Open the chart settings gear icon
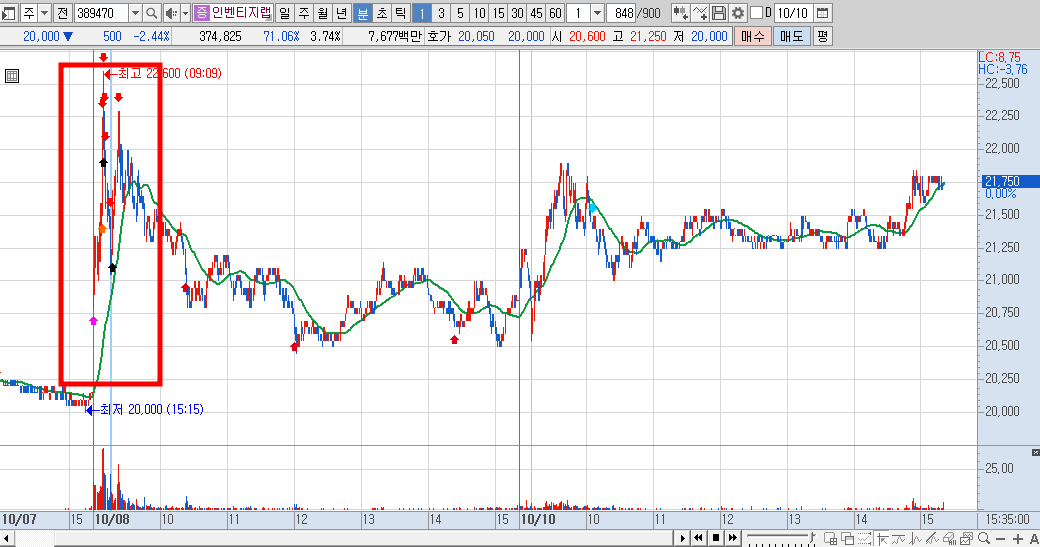This screenshot has width=1040, height=547. pos(738,13)
